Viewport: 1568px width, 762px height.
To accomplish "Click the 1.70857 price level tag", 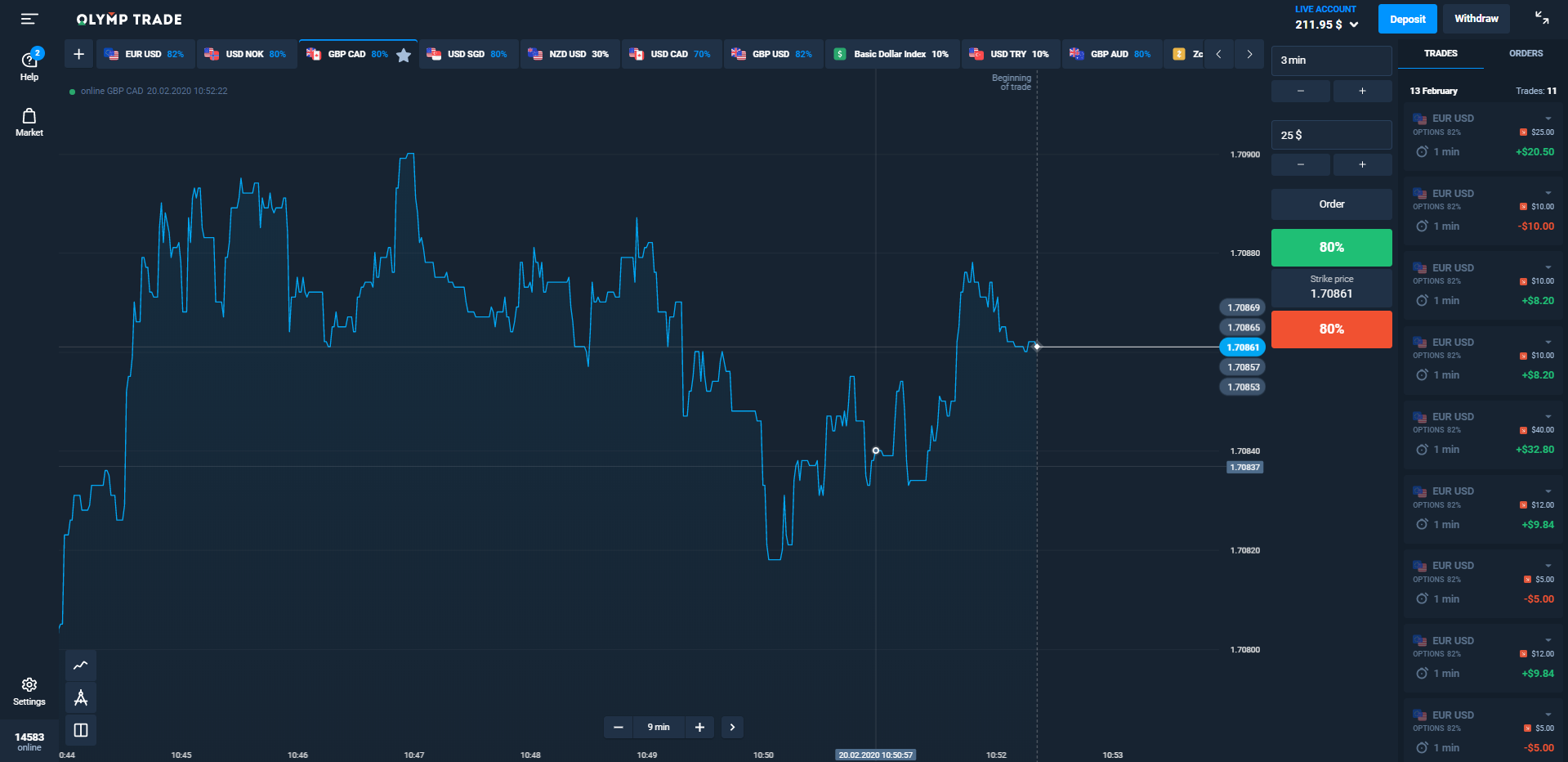I will coord(1243,367).
